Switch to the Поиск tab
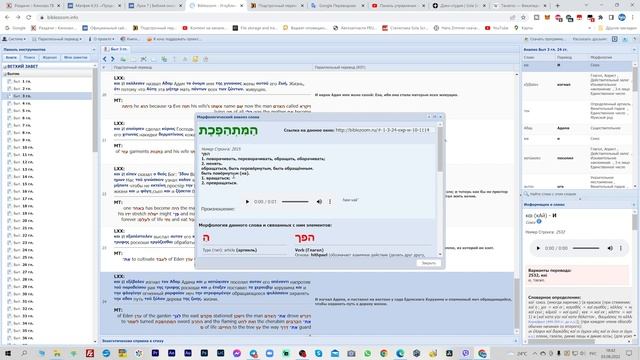The image size is (640, 360). pyautogui.click(x=29, y=58)
